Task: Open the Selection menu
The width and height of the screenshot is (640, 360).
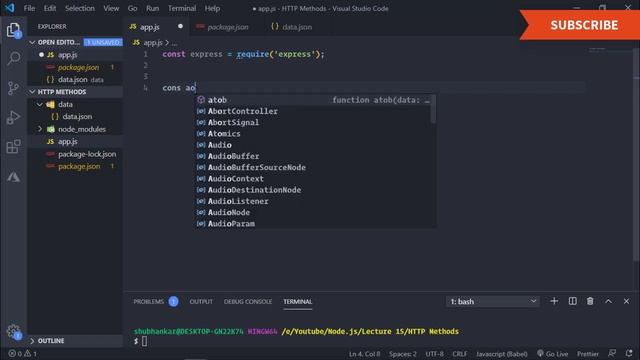Action: [x=80, y=8]
